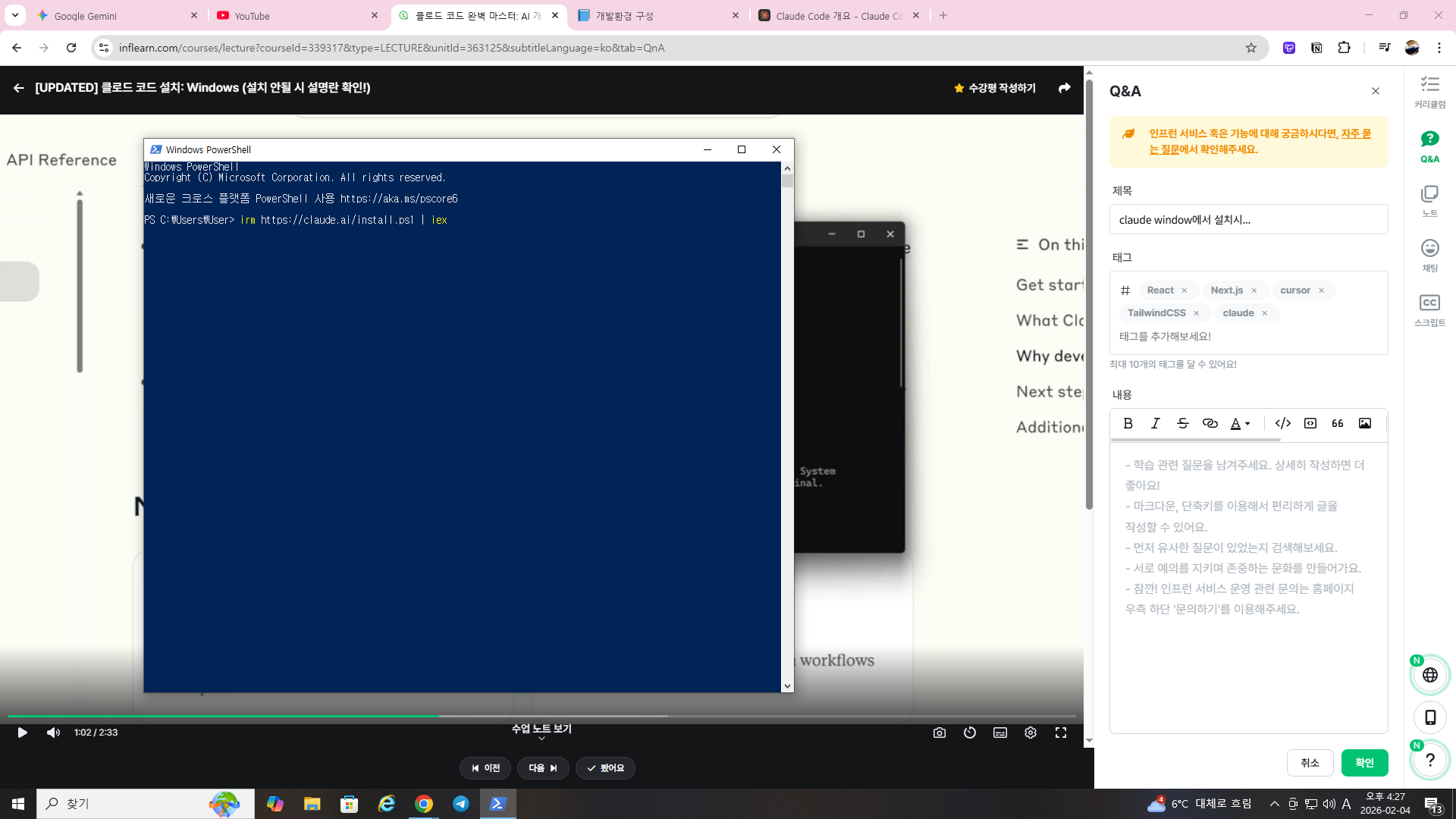Take a video screenshot with camera icon
This screenshot has height=819, width=1456.
tap(939, 733)
